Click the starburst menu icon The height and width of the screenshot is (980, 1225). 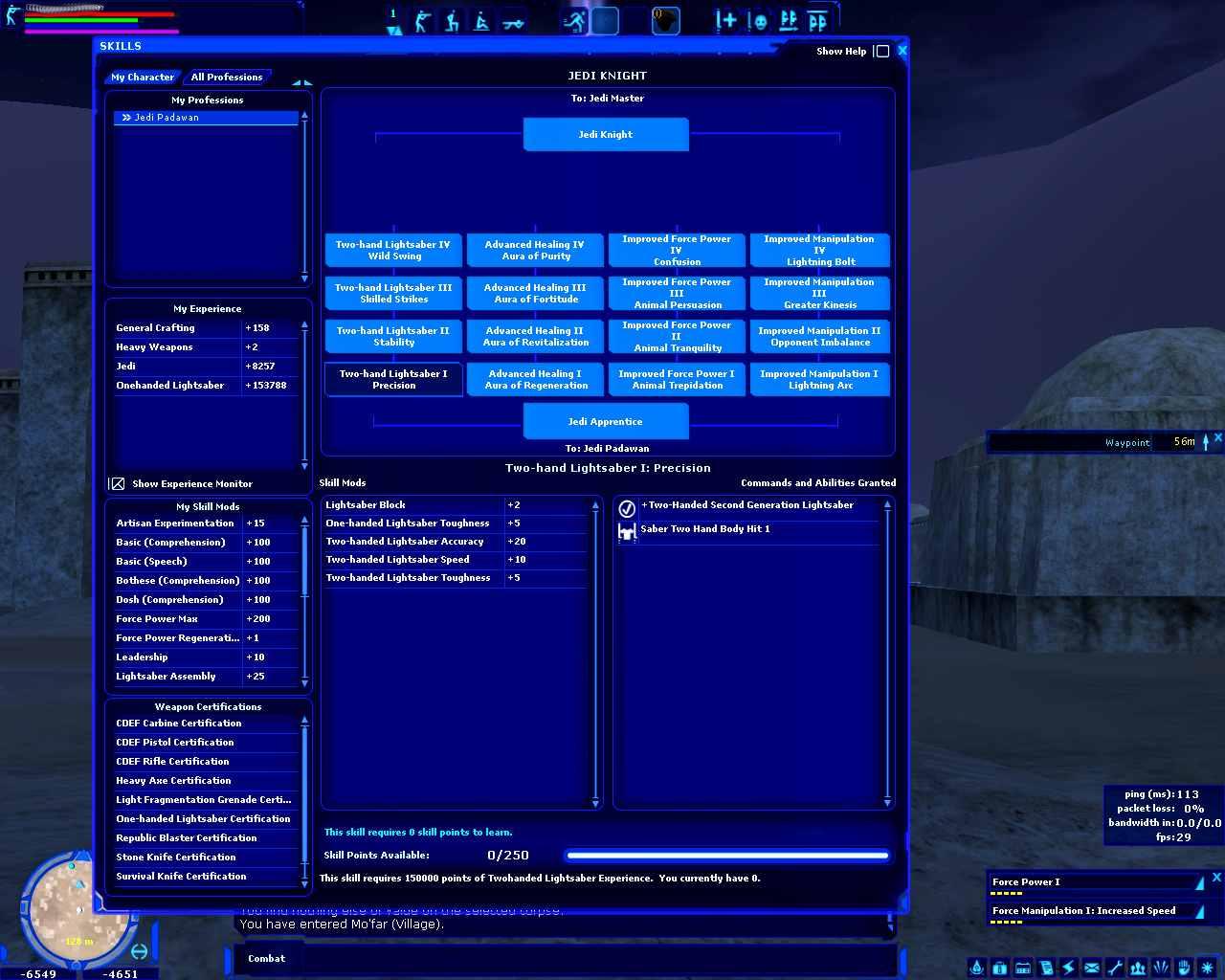(x=1207, y=968)
